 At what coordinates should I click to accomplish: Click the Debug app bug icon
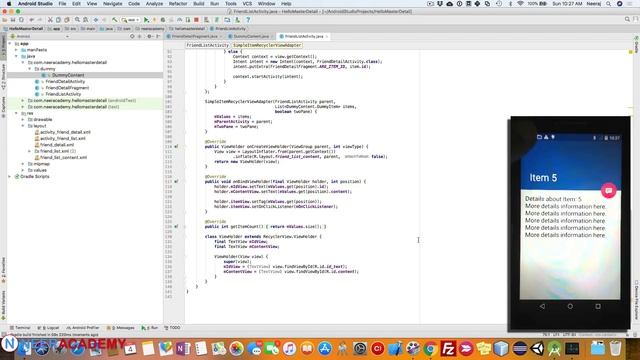[x=163, y=20]
